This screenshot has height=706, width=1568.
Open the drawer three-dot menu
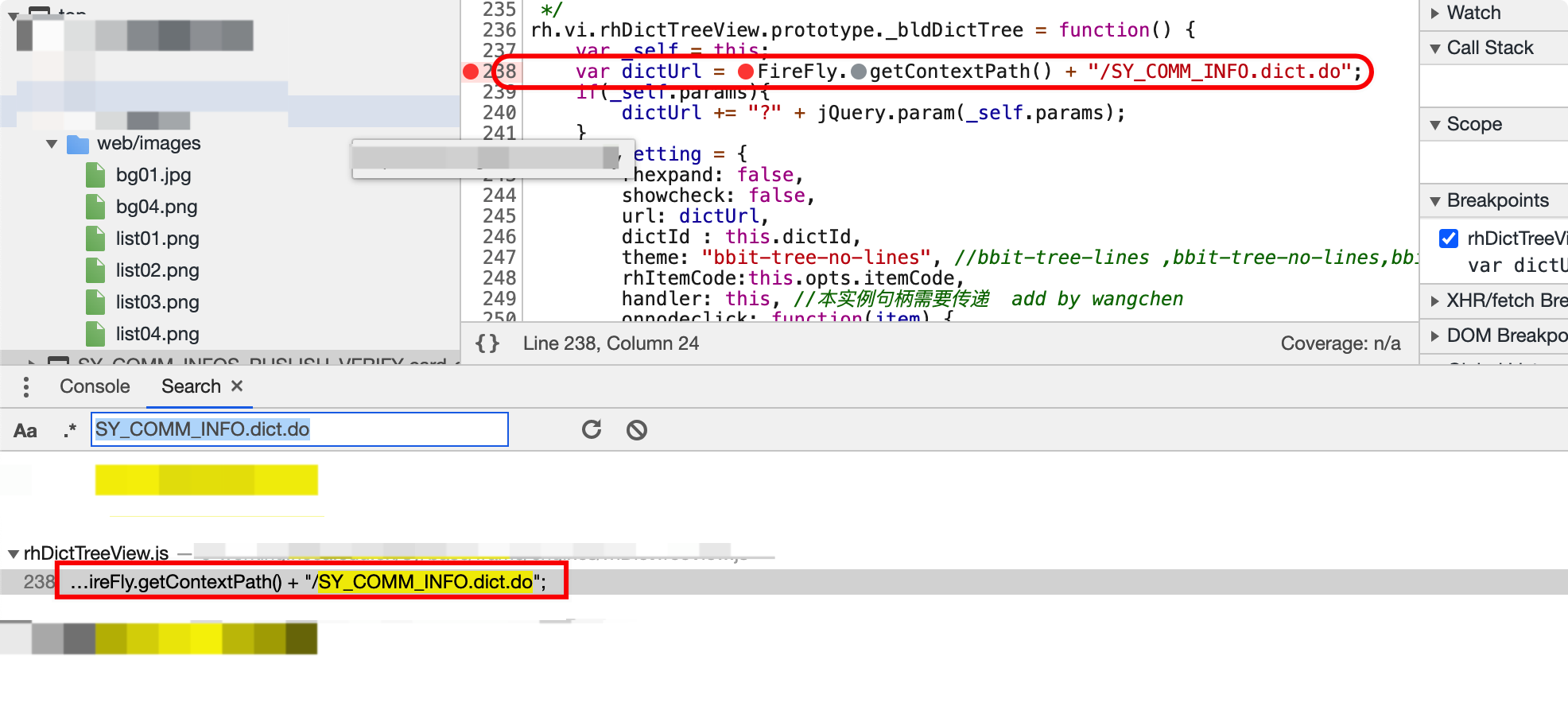(x=26, y=387)
